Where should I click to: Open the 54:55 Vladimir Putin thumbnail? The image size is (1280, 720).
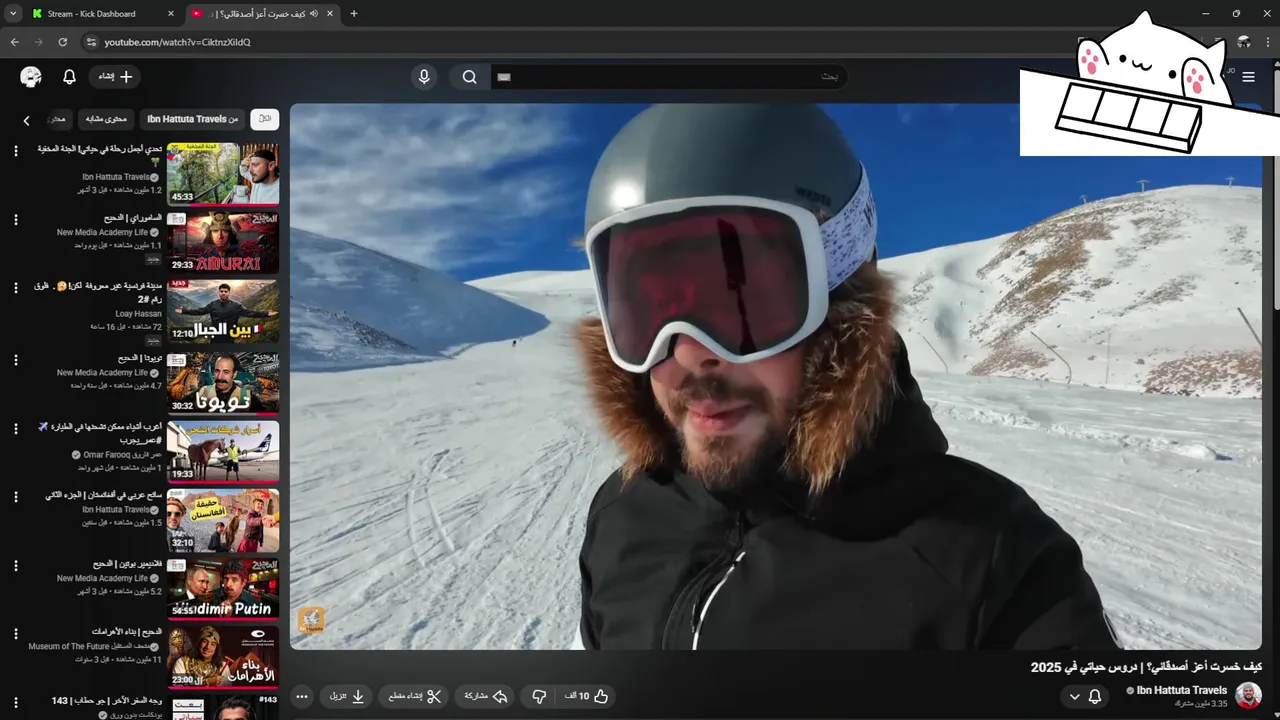click(x=223, y=589)
